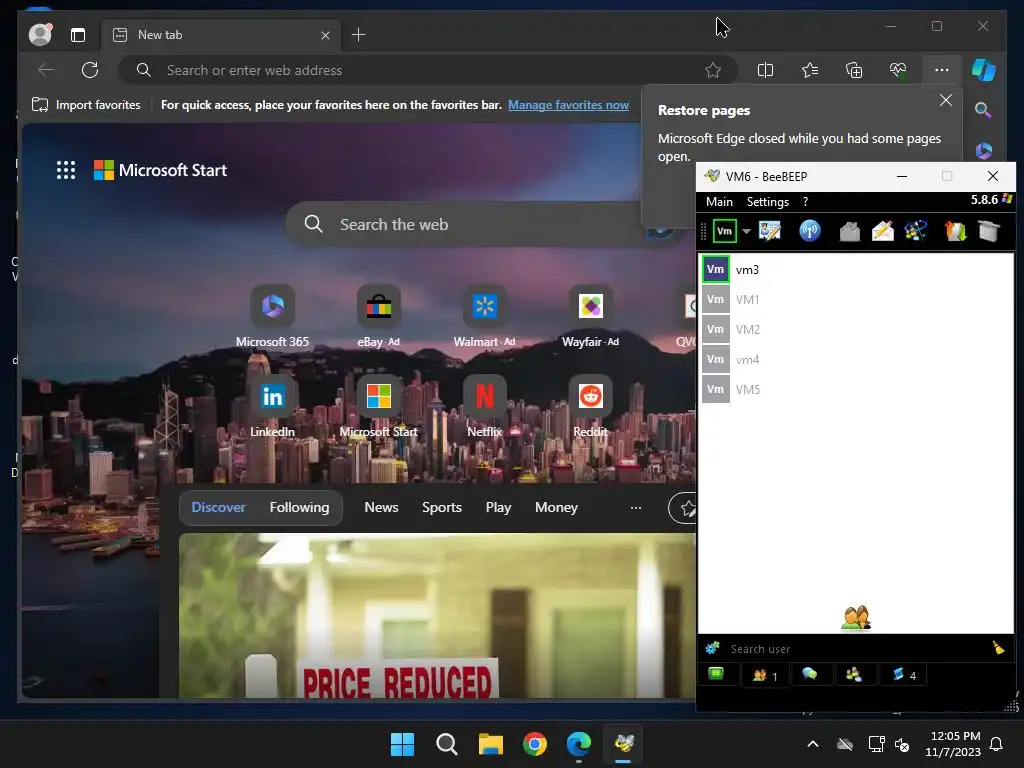Open Copilot icon in Edge toolbar

tap(984, 70)
